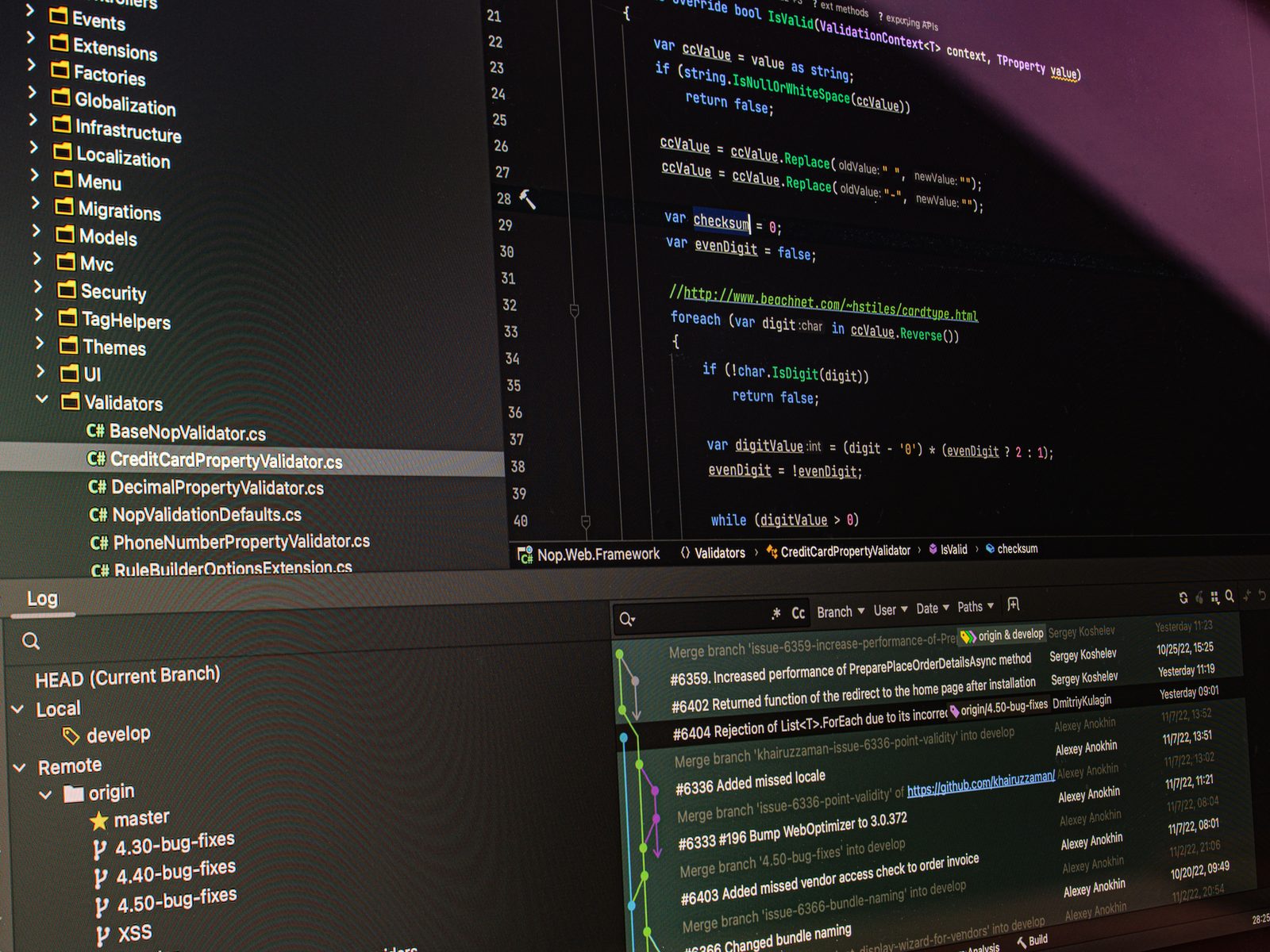Toggle the regex asterisk option in log search
This screenshot has width=1270, height=952.
tap(775, 613)
